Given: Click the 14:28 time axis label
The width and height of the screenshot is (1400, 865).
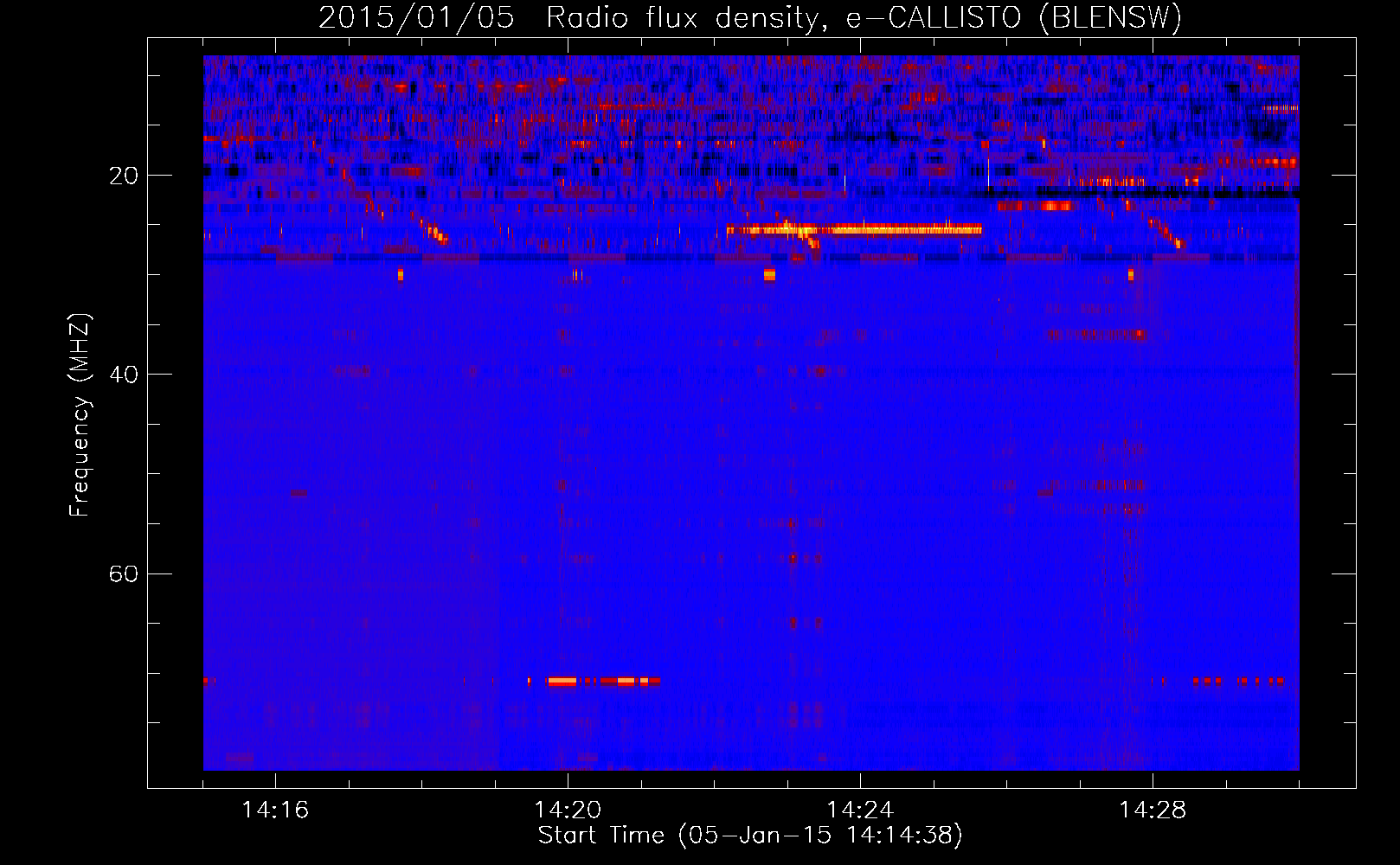Looking at the screenshot, I should click(1153, 811).
